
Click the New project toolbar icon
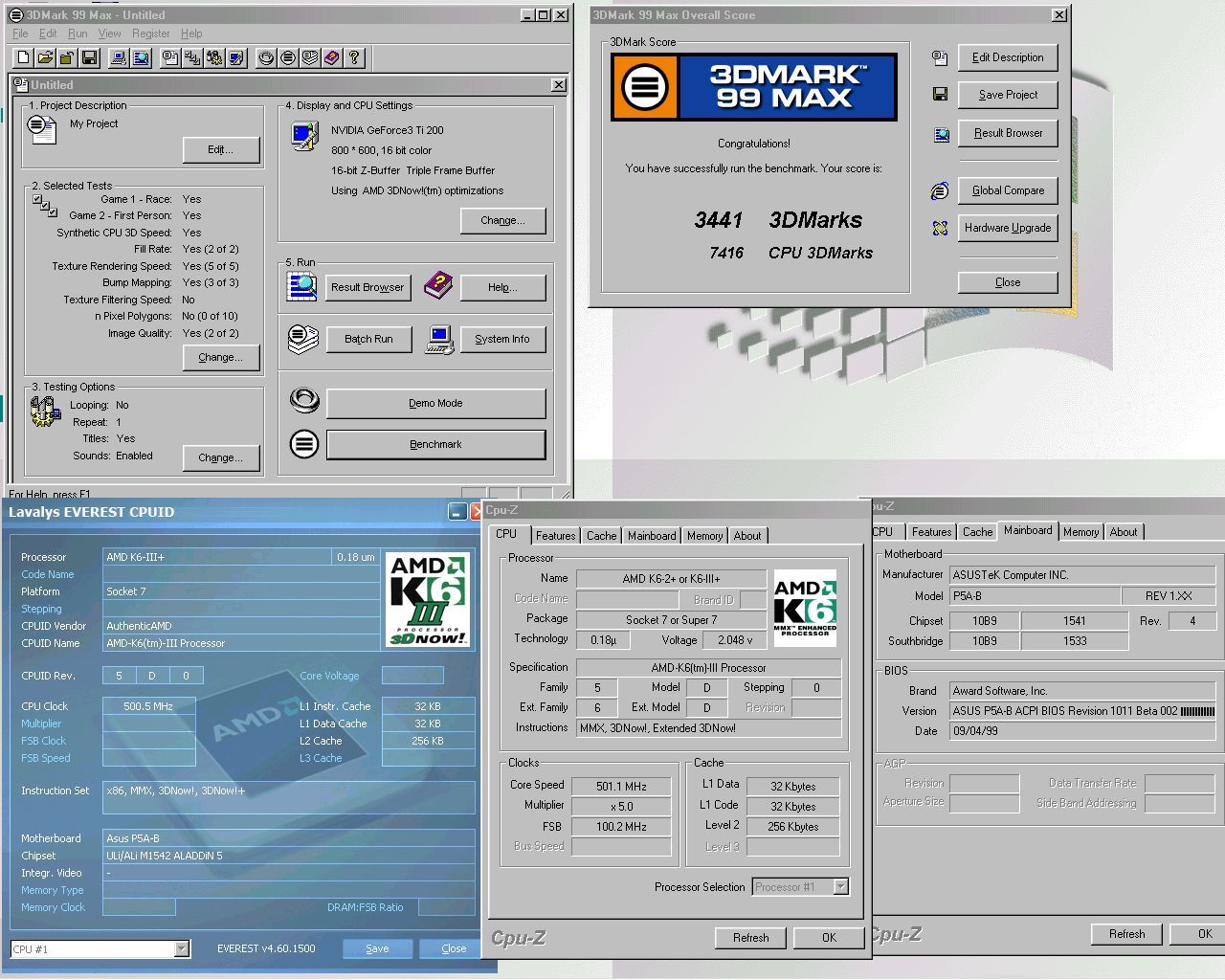pyautogui.click(x=23, y=57)
